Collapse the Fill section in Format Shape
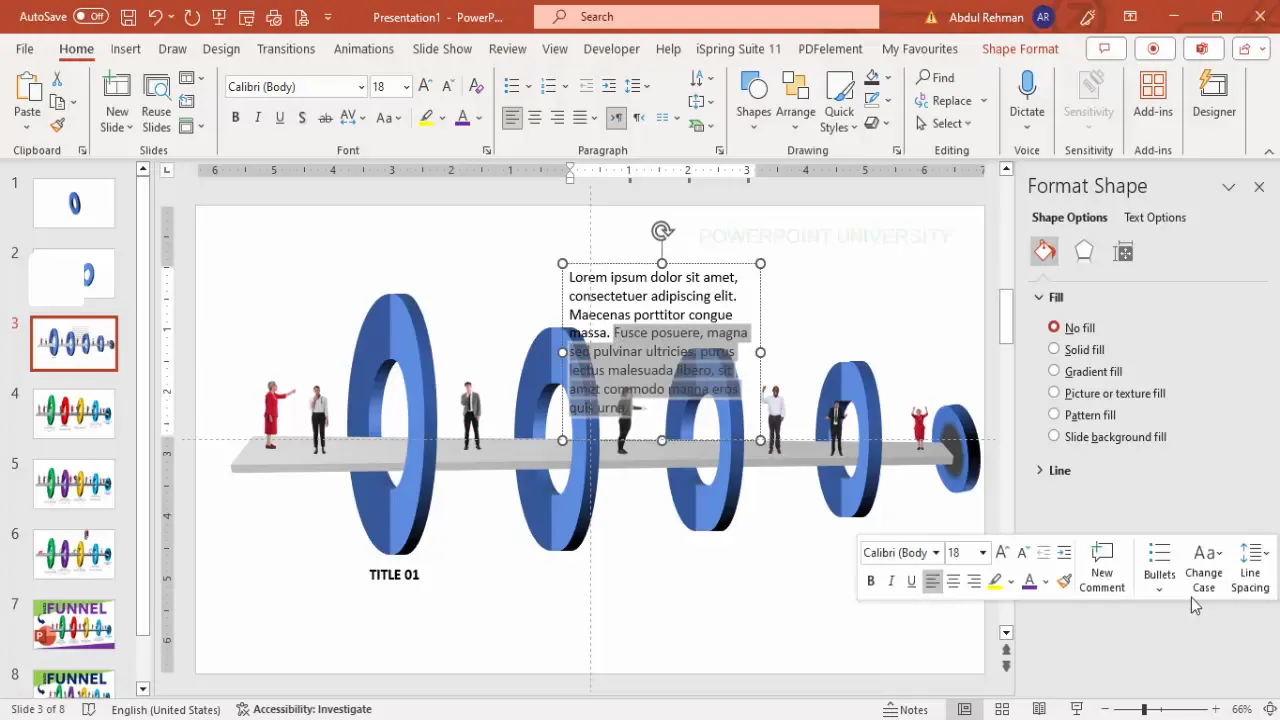This screenshot has height=720, width=1280. [1039, 297]
